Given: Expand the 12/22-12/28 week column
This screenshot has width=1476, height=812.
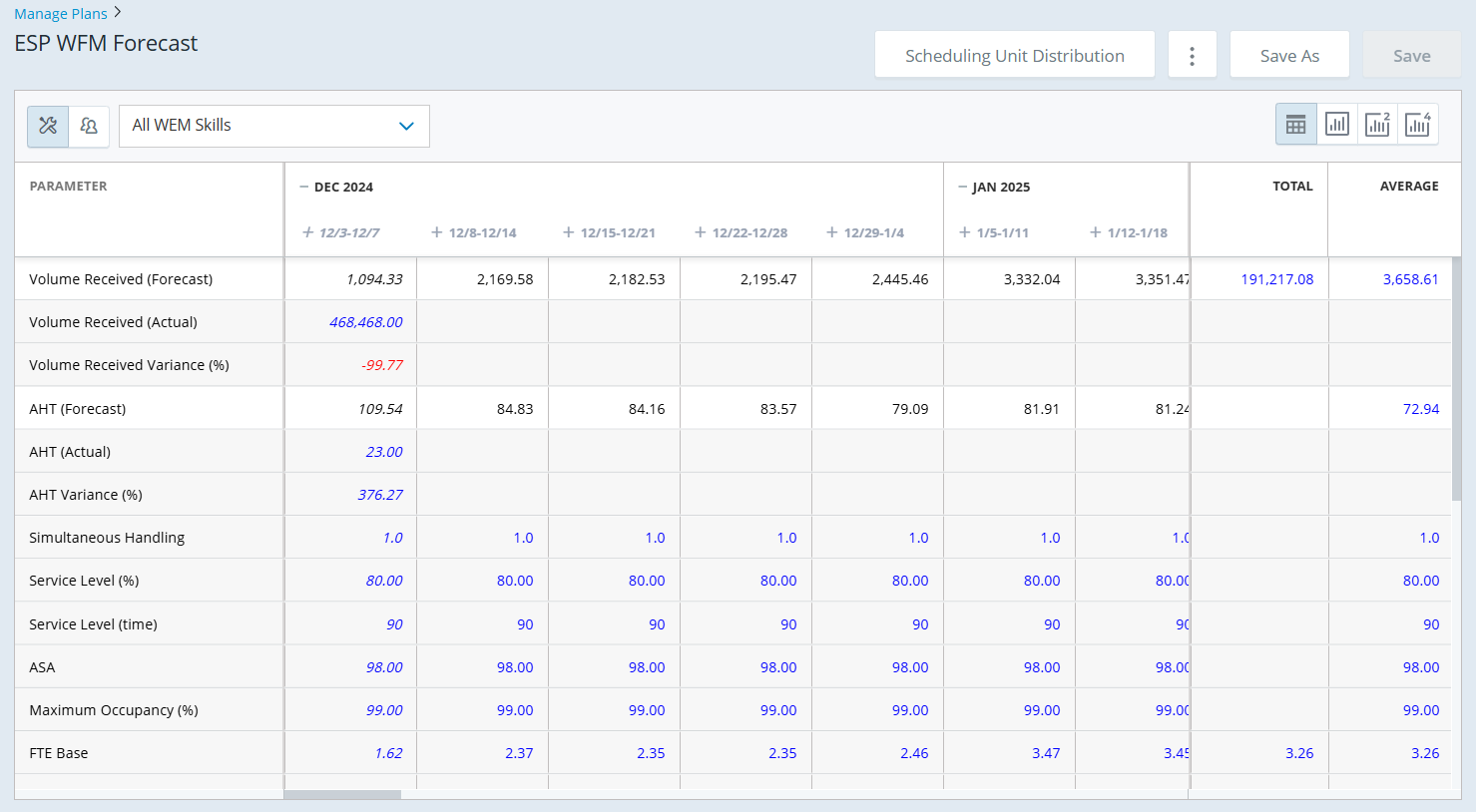Looking at the screenshot, I should (x=701, y=232).
